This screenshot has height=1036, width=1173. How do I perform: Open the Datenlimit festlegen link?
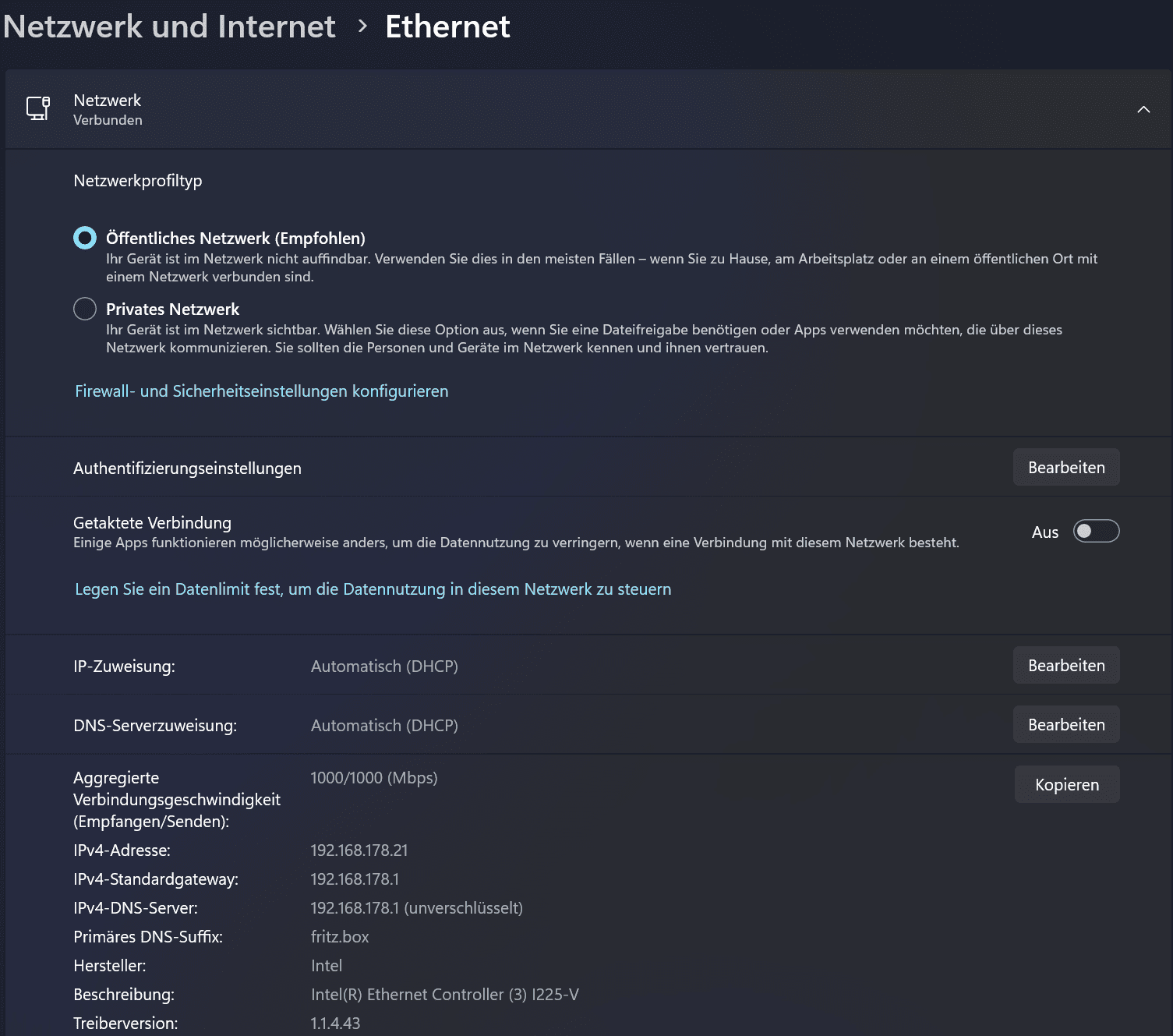(373, 589)
